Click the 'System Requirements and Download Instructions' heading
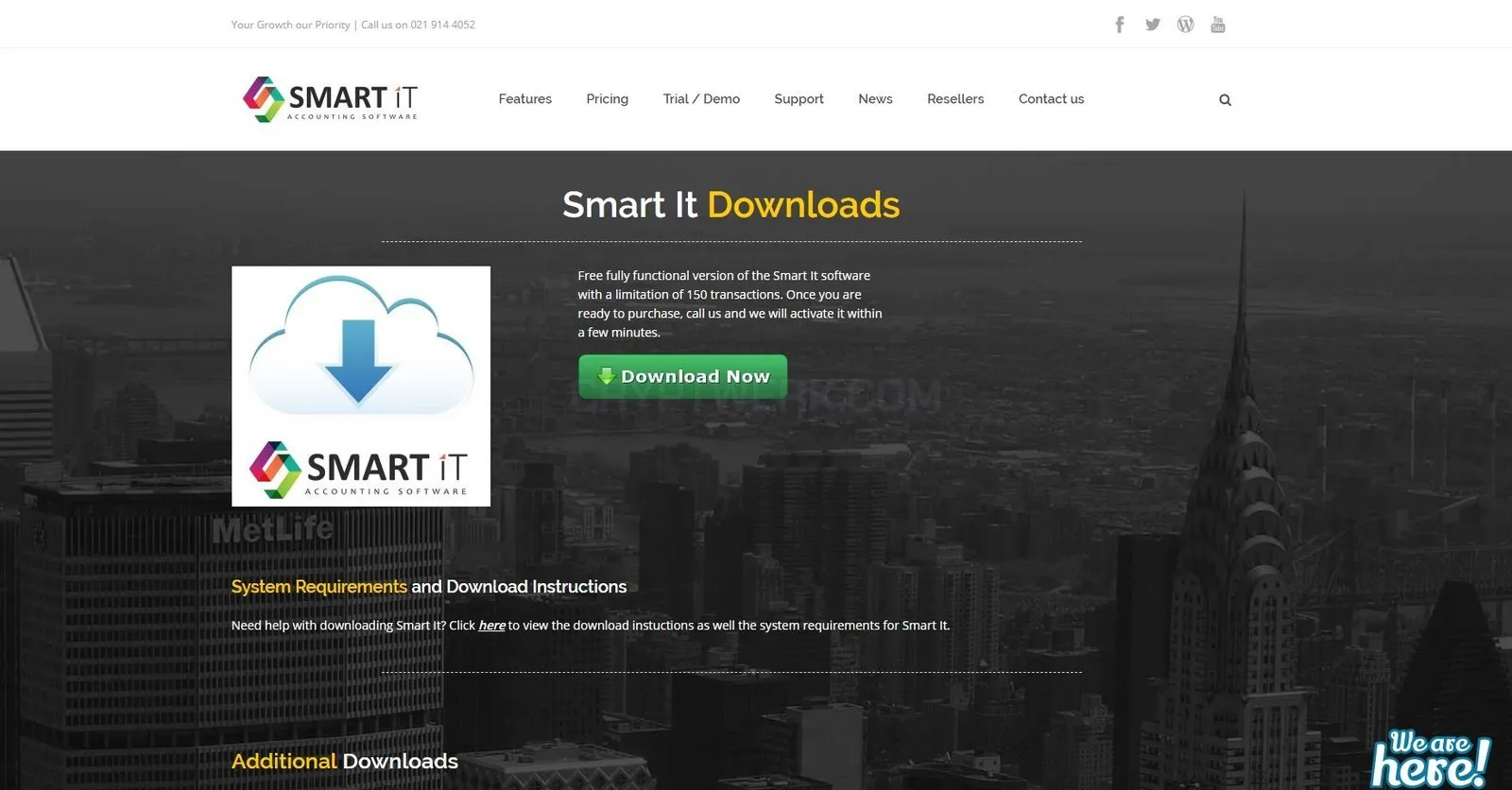 [x=429, y=587]
